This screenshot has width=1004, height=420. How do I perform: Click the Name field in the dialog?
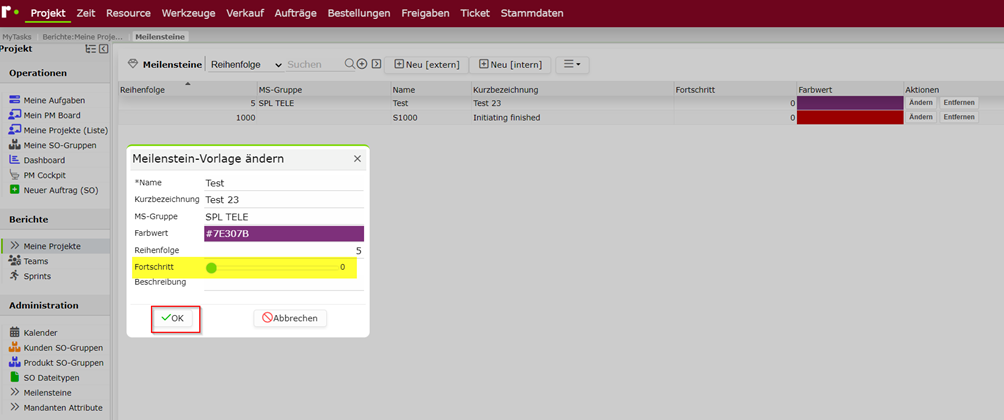click(284, 183)
